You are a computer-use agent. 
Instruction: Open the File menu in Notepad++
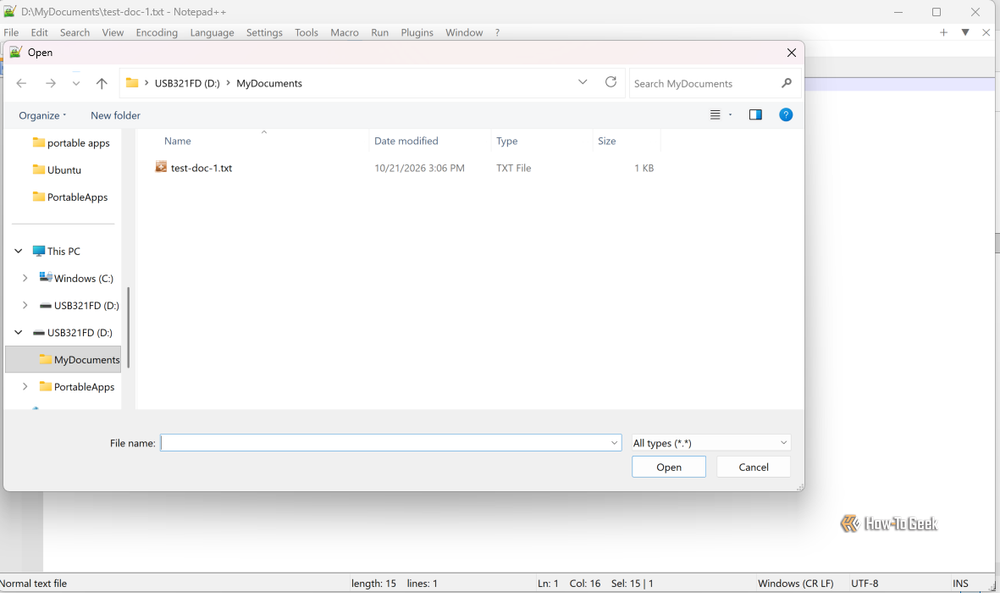pos(11,33)
